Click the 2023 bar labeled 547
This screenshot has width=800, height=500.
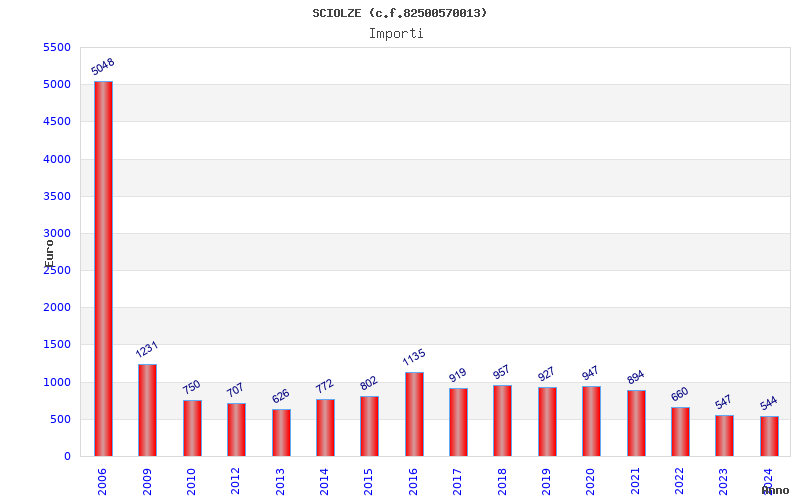tap(724, 436)
